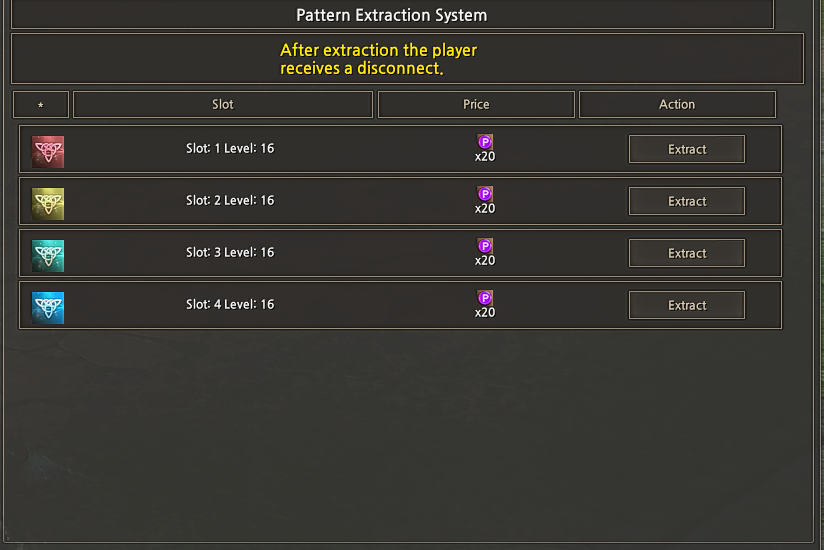Click the purple coin icon in Slot 2 row
Image resolution: width=824 pixels, height=550 pixels.
click(485, 194)
